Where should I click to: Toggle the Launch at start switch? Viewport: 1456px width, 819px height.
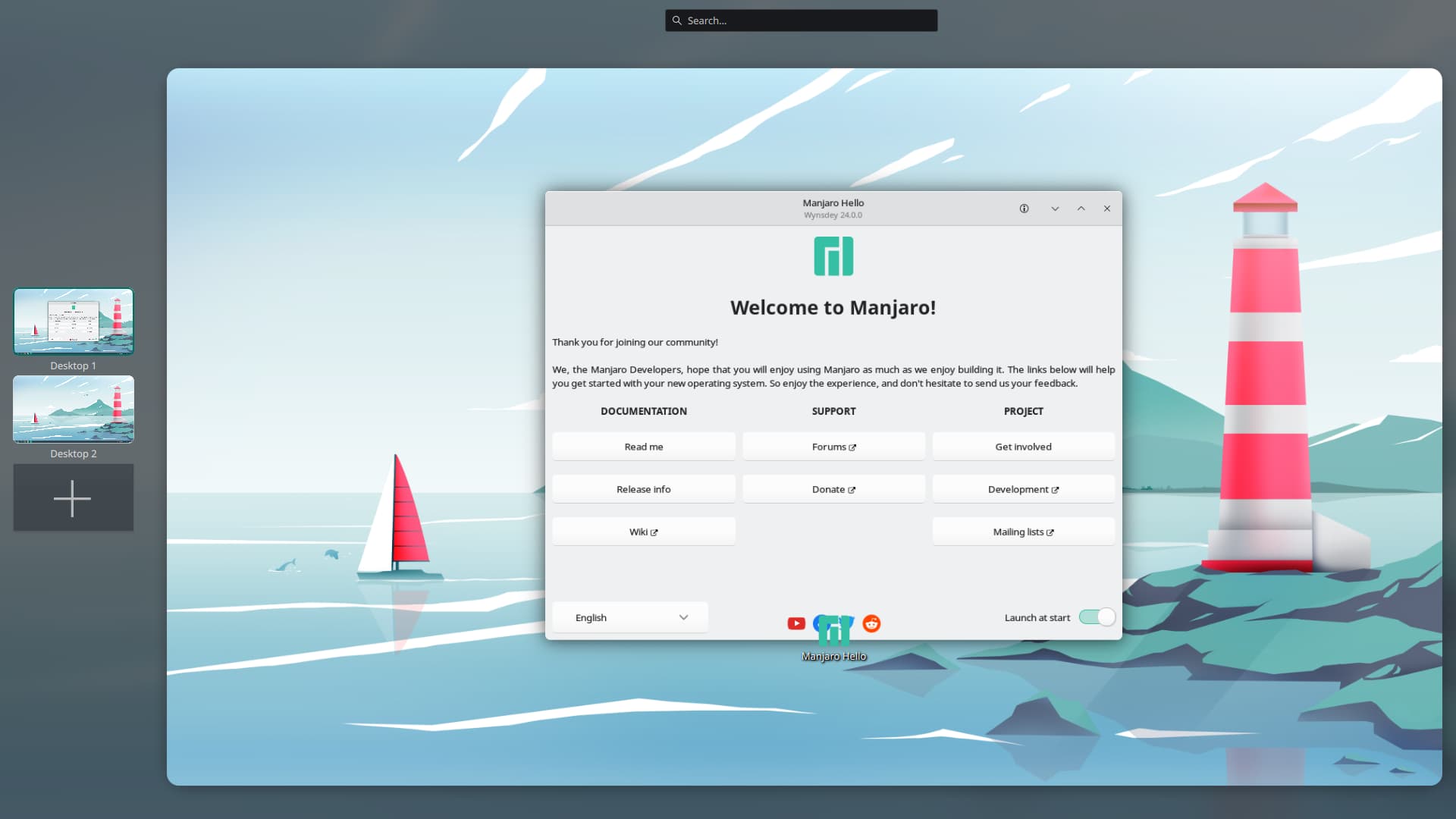click(1097, 617)
